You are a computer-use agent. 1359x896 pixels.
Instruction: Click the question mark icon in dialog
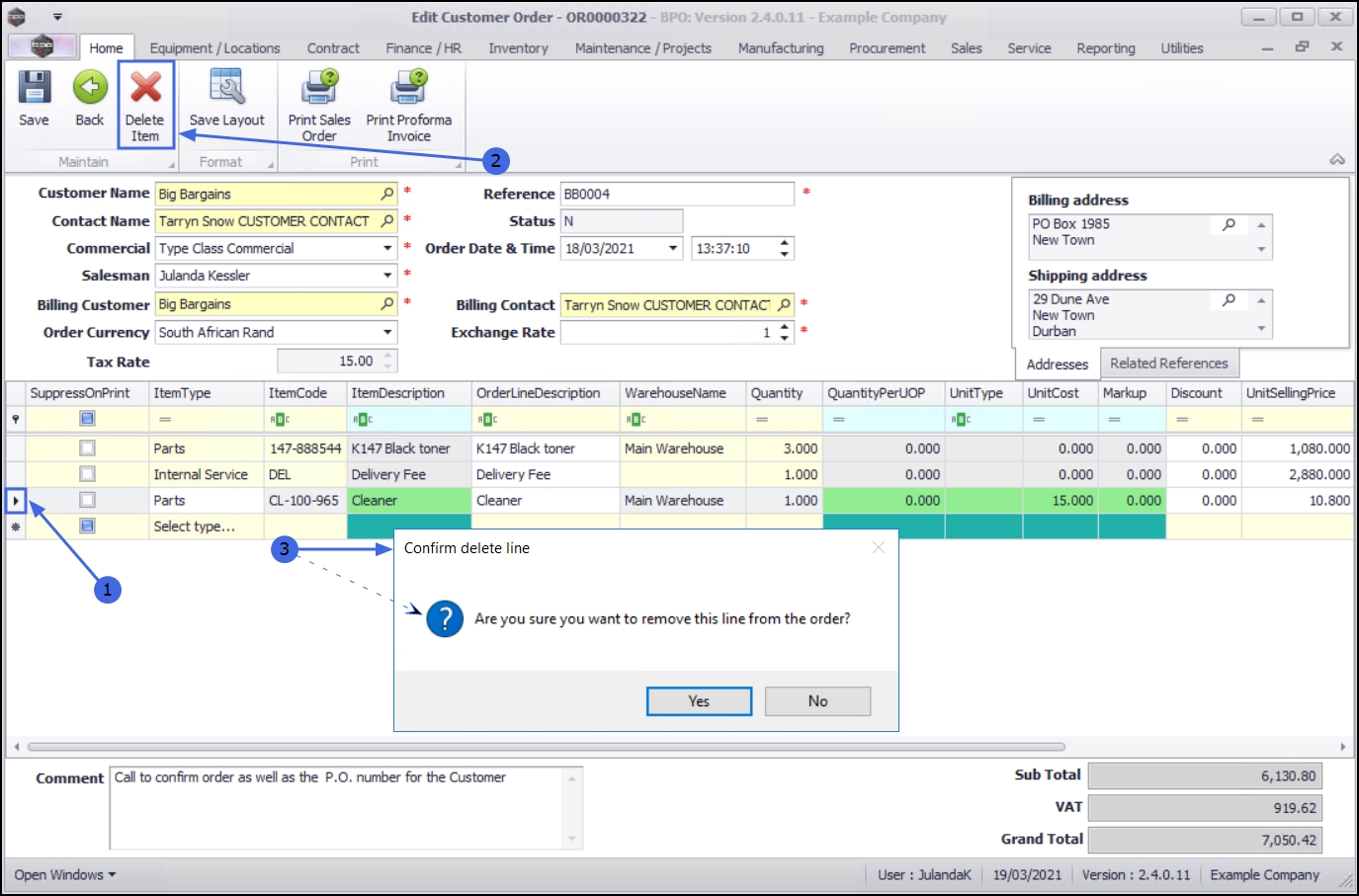coord(446,619)
